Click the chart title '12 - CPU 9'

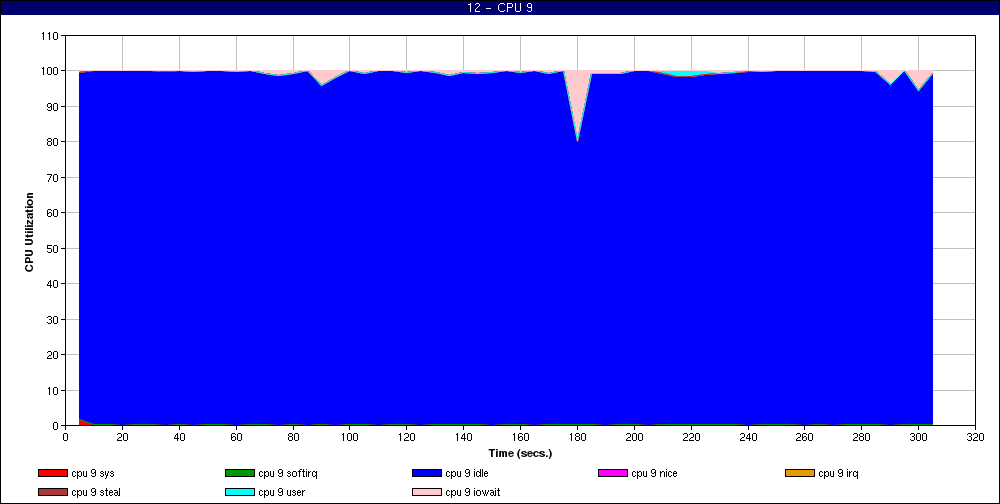pos(500,8)
